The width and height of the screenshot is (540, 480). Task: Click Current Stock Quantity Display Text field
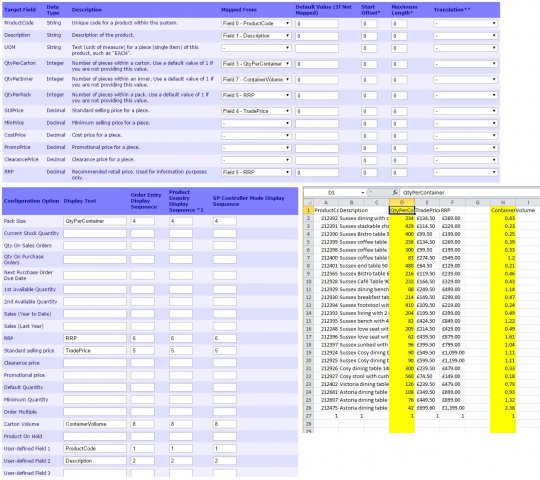(x=95, y=233)
